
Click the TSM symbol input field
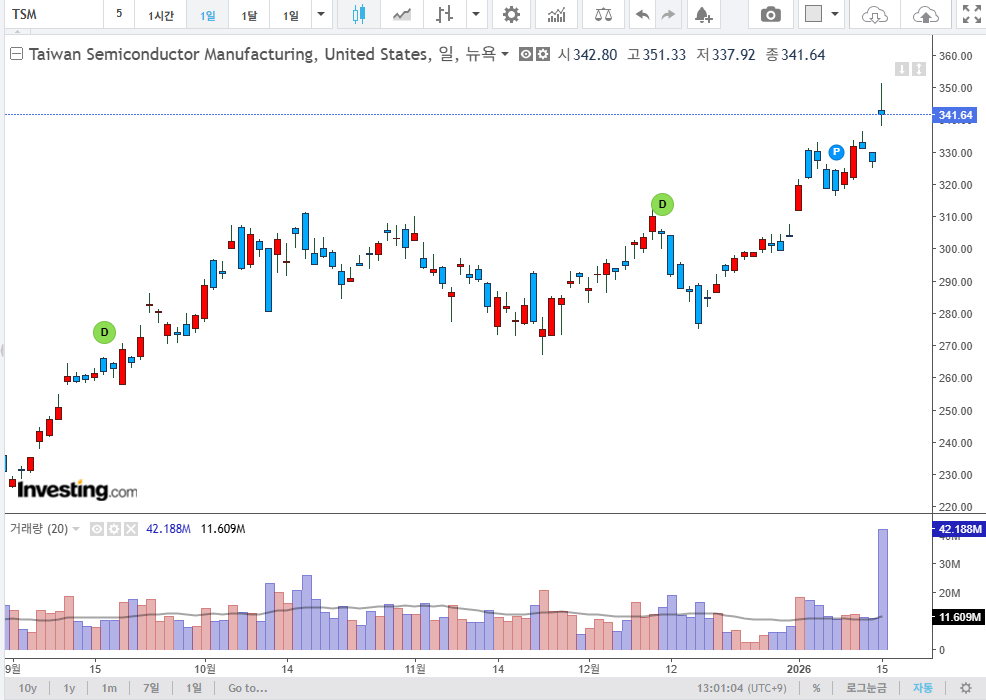50,15
